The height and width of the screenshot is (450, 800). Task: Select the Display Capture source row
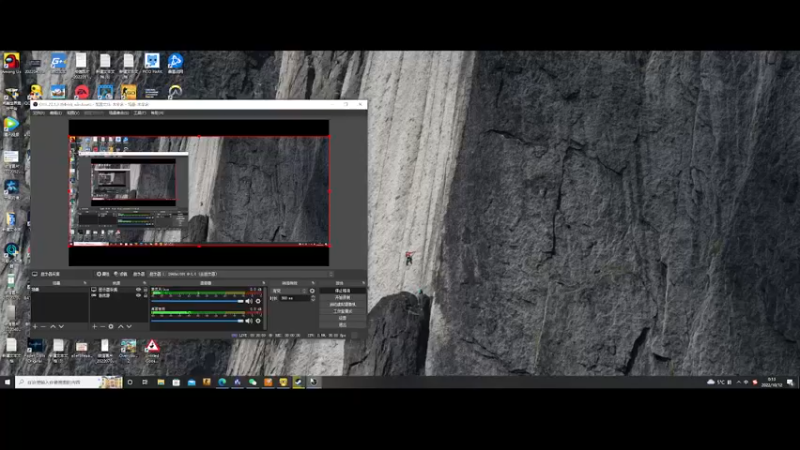click(119, 289)
